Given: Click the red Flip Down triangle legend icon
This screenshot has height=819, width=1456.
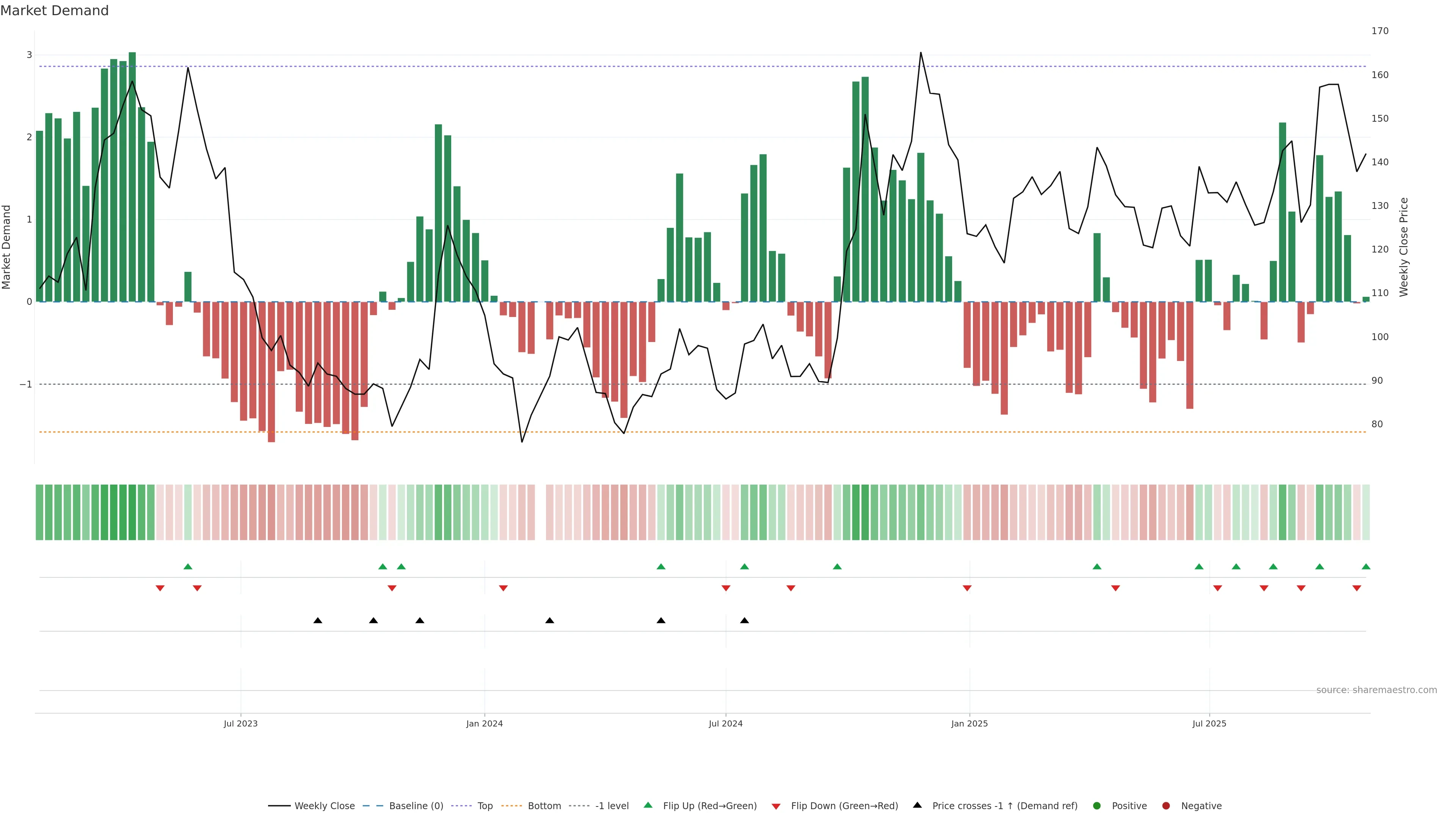Looking at the screenshot, I should point(776,806).
